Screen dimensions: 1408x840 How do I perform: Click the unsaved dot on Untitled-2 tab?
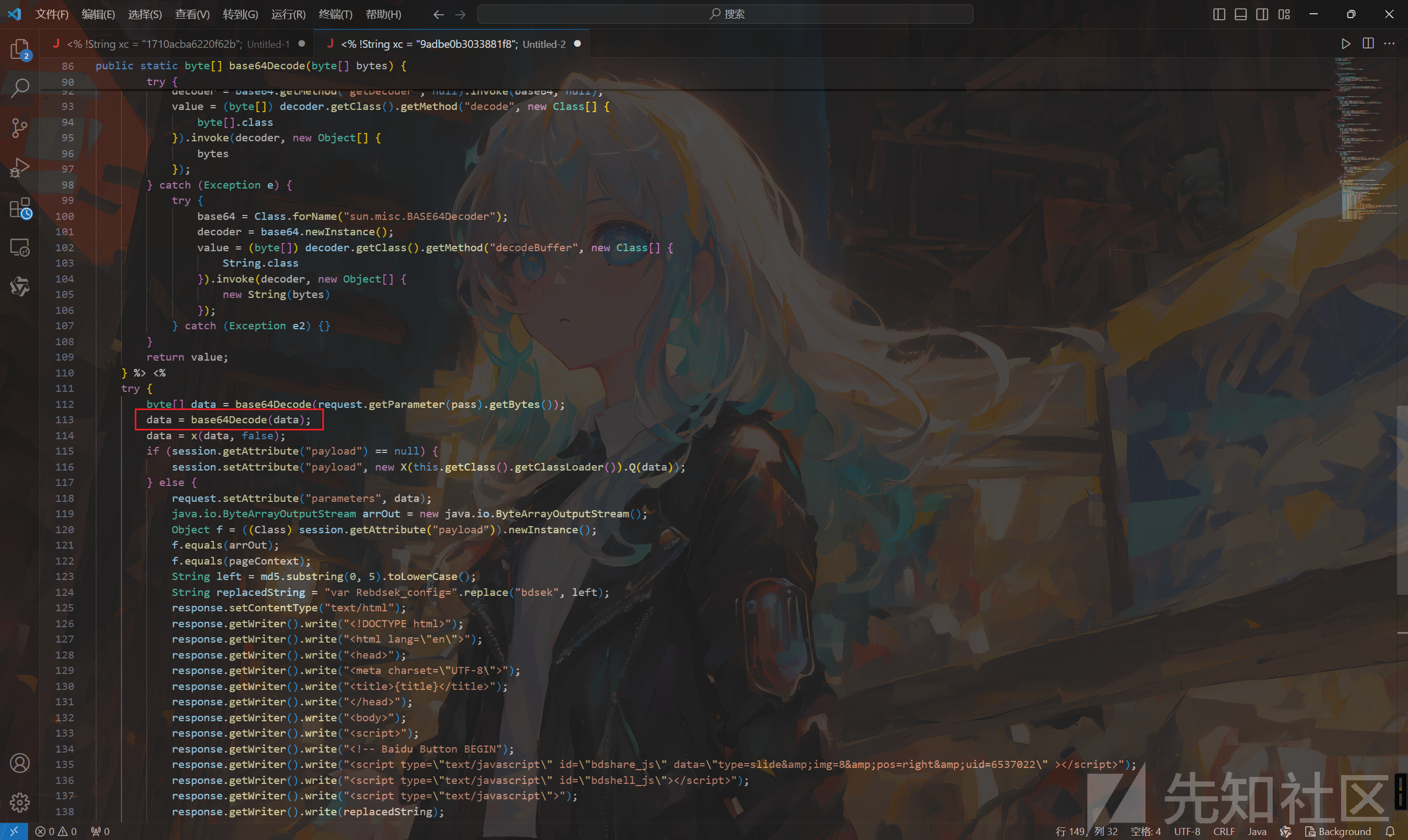click(x=577, y=43)
